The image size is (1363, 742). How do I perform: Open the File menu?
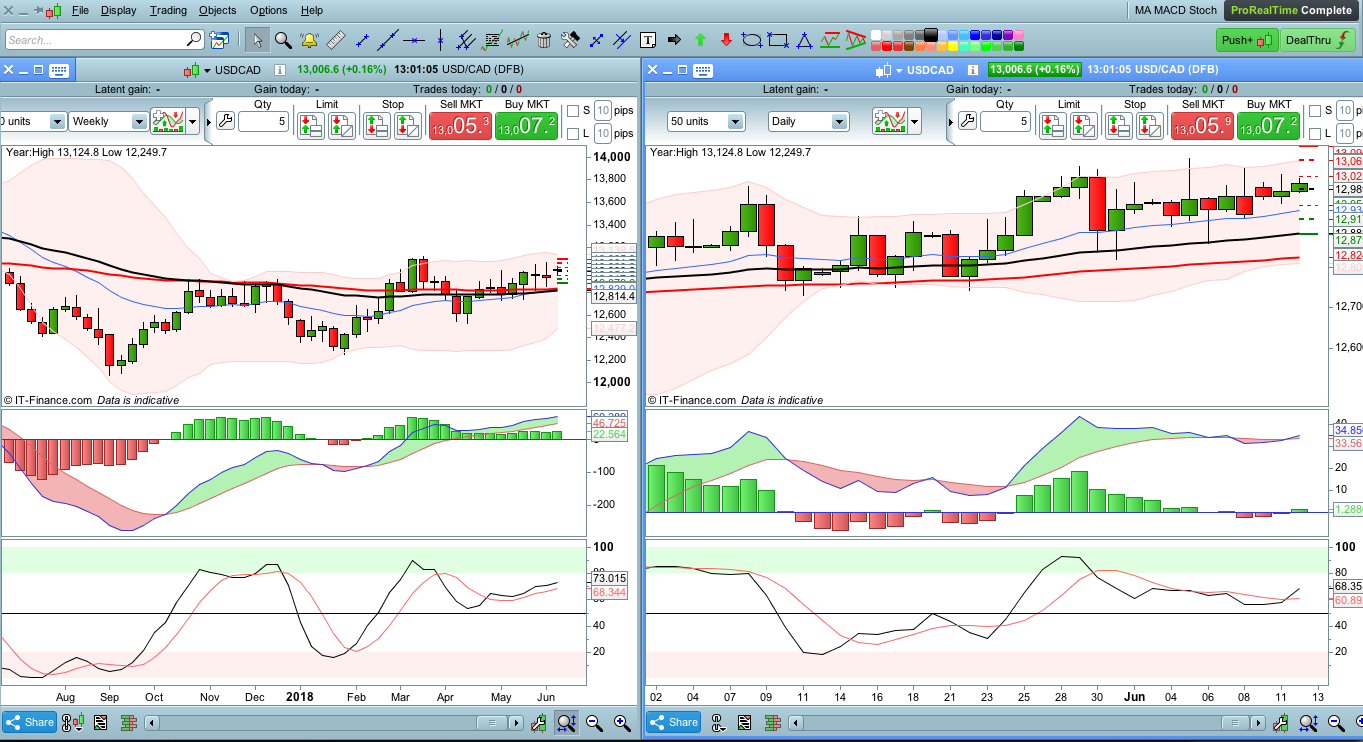coord(81,10)
